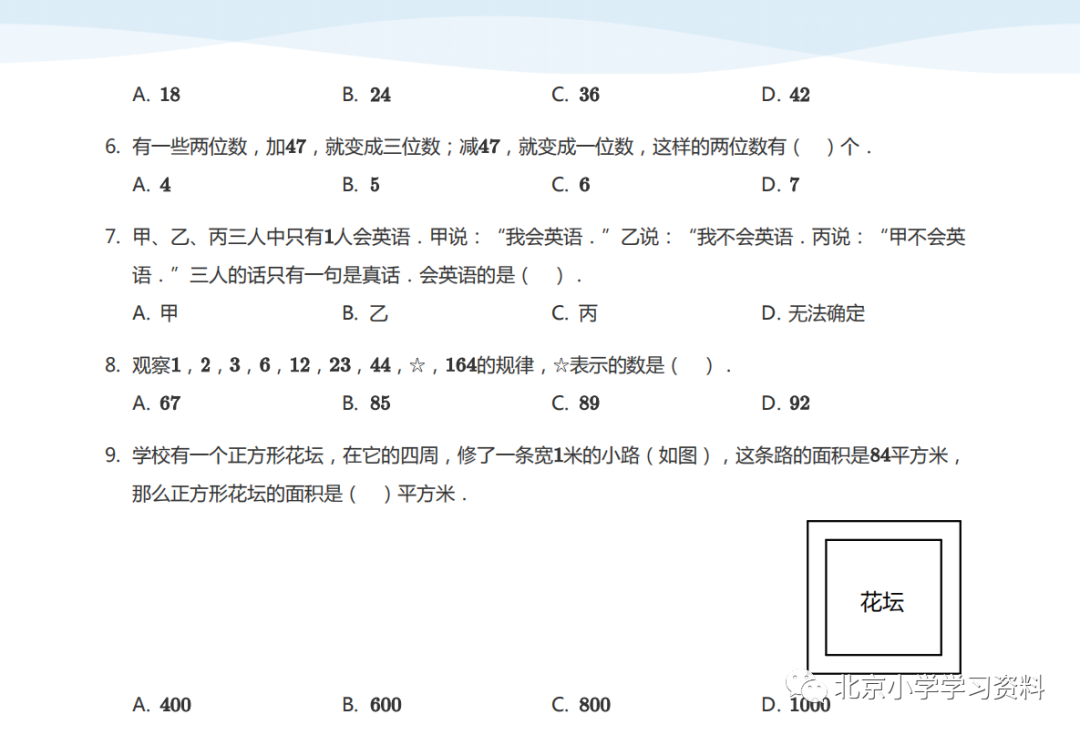Select option C. 800
Image resolution: width=1080 pixels, height=735 pixels.
tap(581, 705)
